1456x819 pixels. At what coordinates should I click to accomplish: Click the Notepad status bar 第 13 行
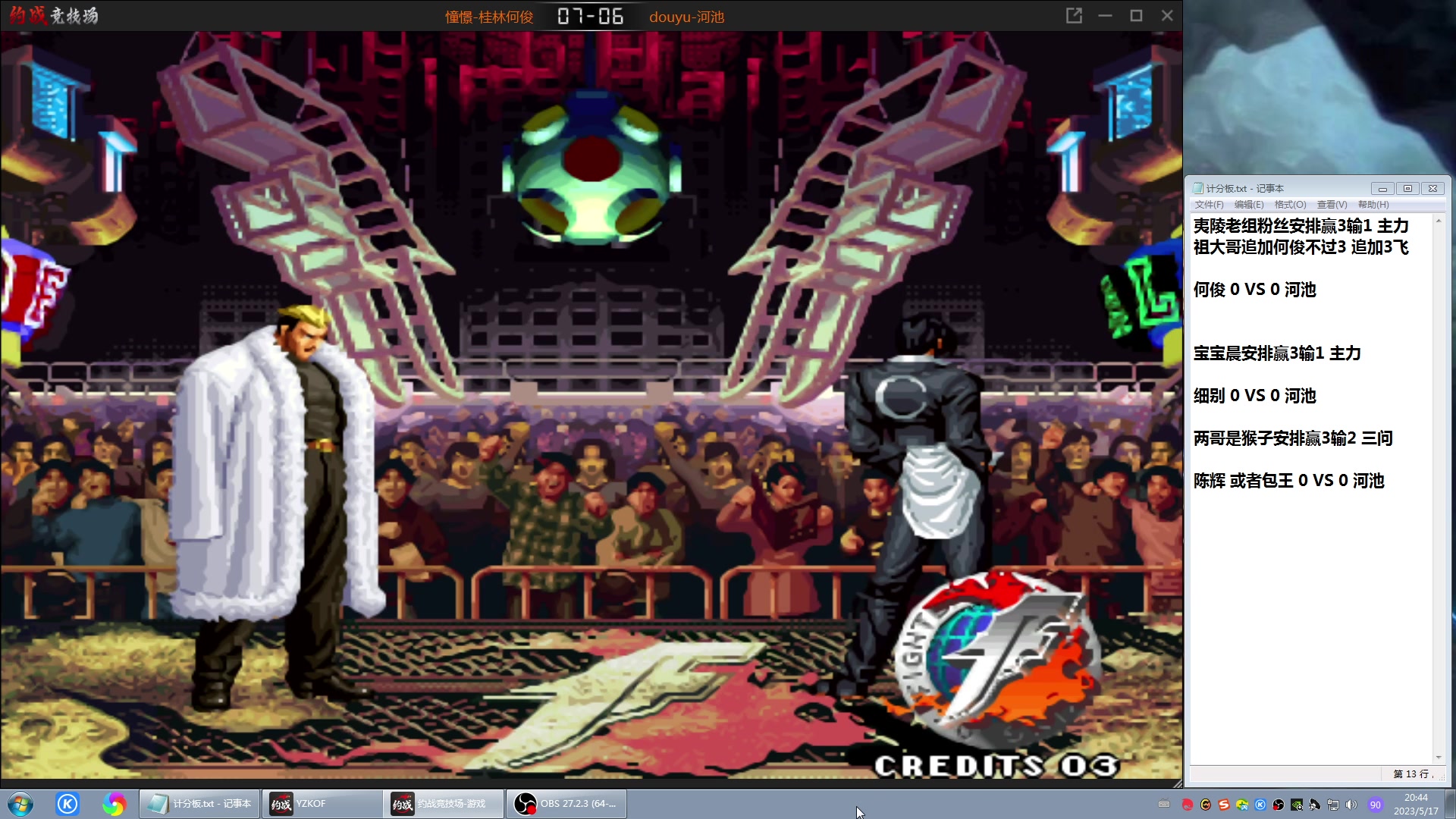(x=1412, y=774)
